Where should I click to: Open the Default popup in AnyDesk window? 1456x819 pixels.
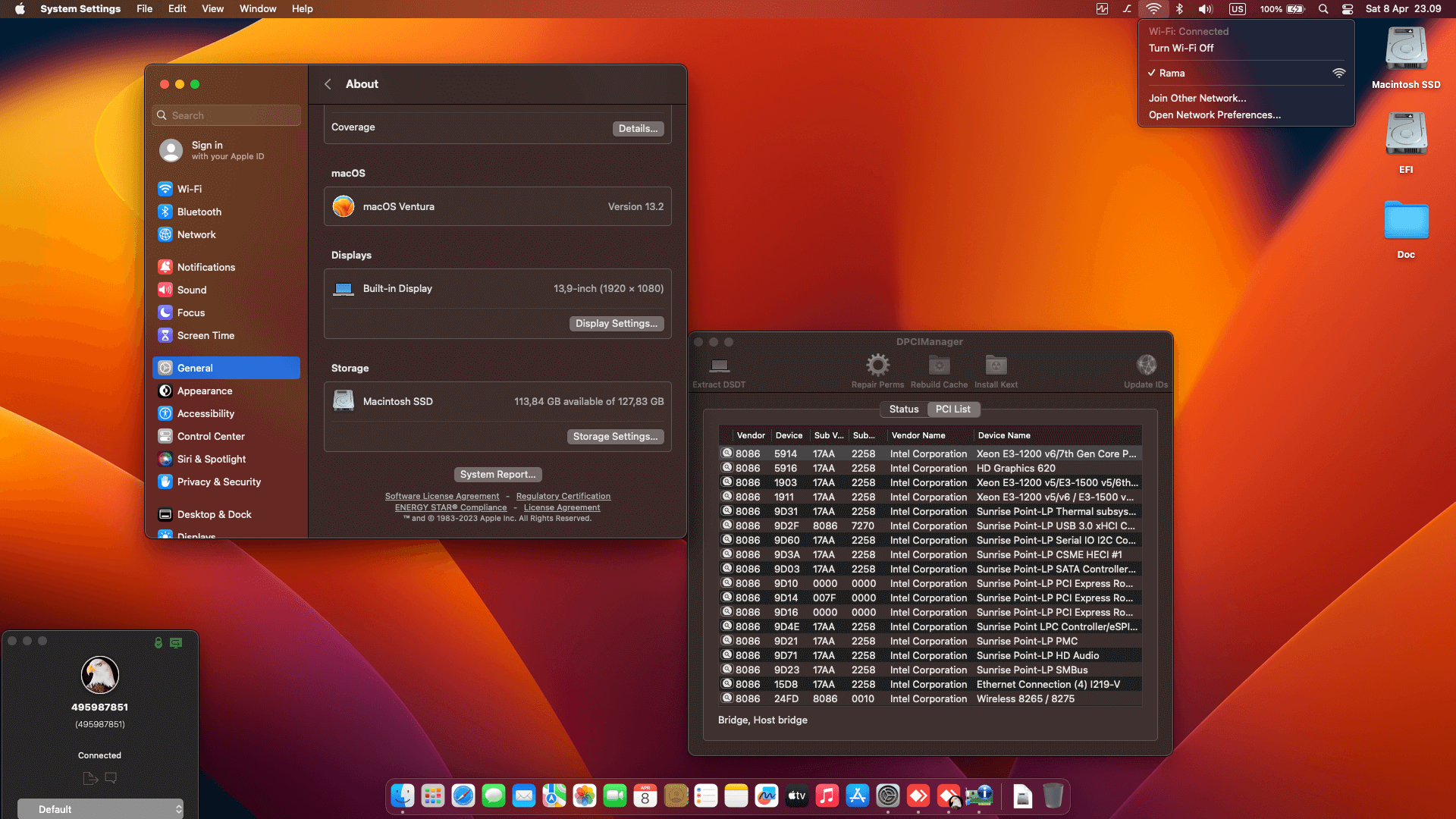[x=100, y=809]
